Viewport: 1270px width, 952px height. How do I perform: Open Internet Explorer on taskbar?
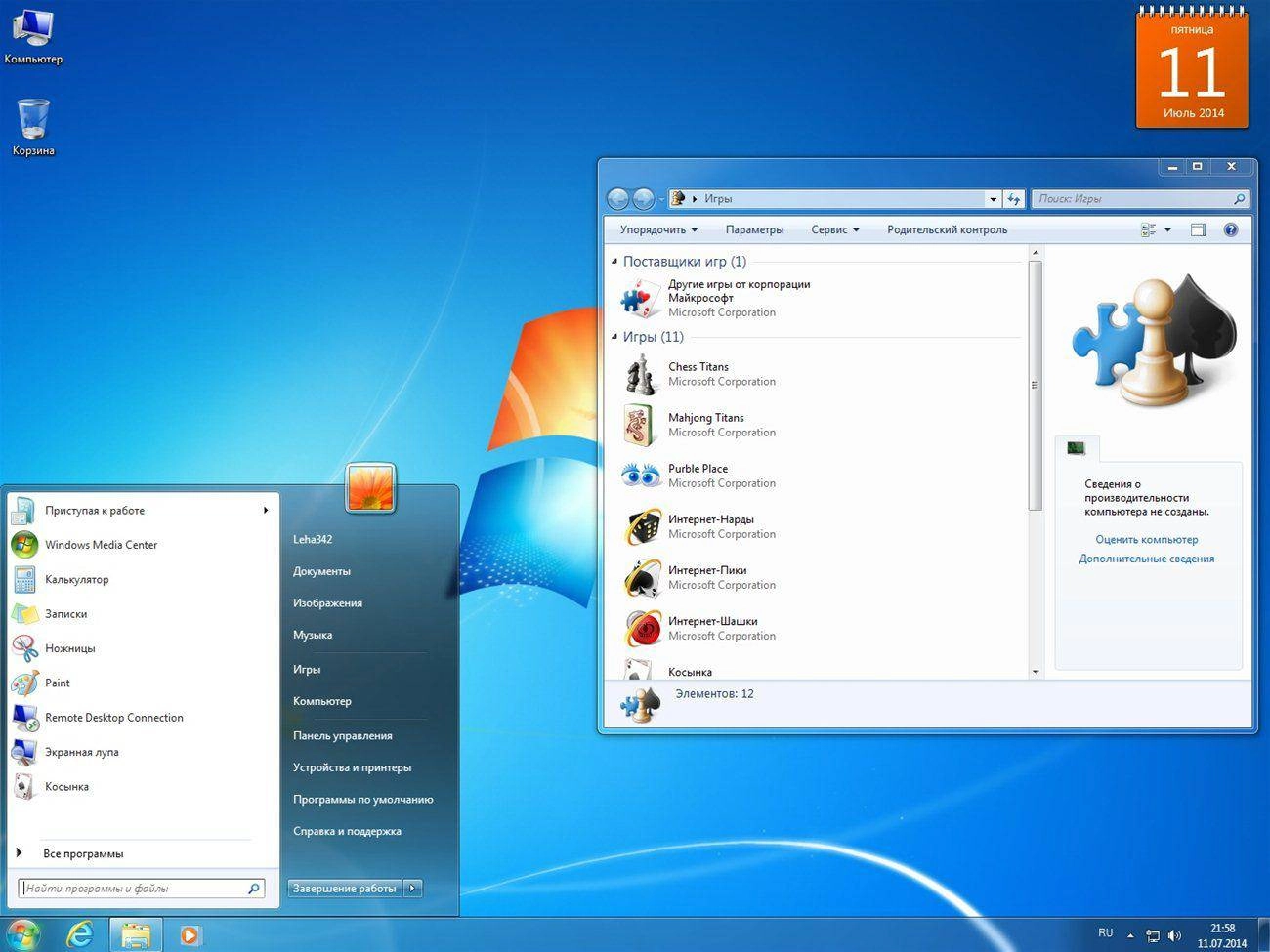click(79, 934)
